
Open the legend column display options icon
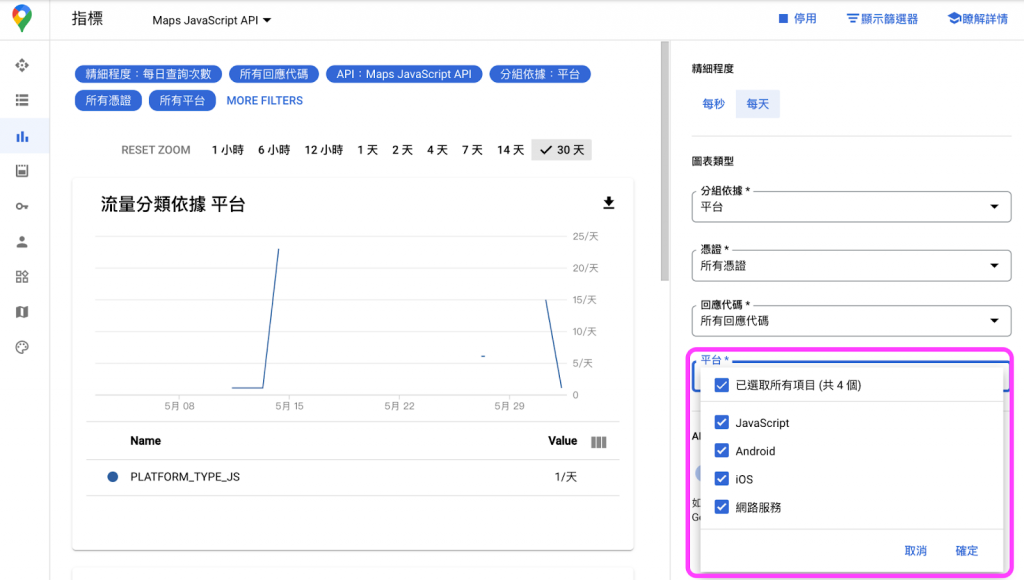tap(599, 442)
